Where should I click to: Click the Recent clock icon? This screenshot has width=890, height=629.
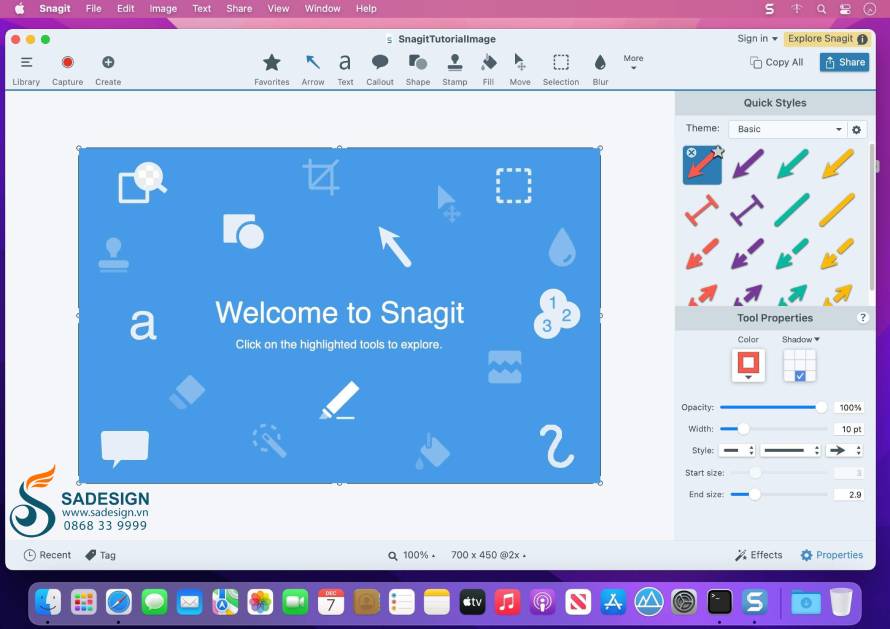[x=30, y=555]
